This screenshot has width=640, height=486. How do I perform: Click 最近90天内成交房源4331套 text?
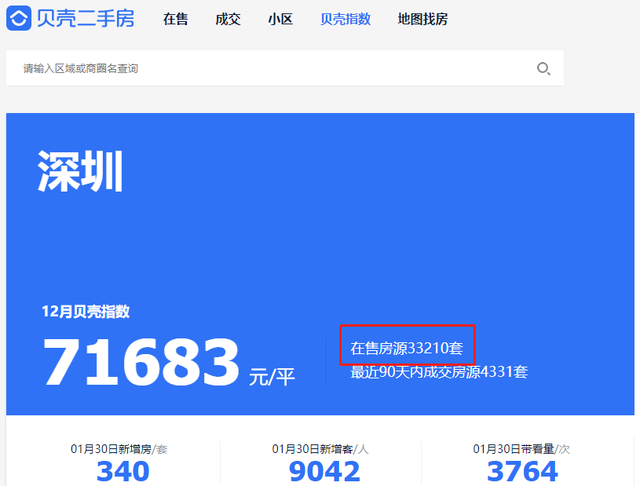point(439,372)
